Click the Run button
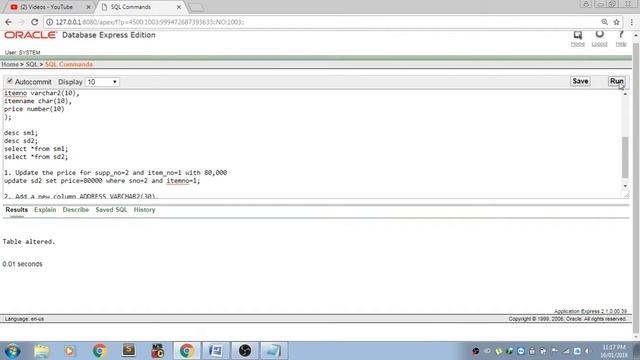Screen dimensions: 640x360 click(616, 81)
